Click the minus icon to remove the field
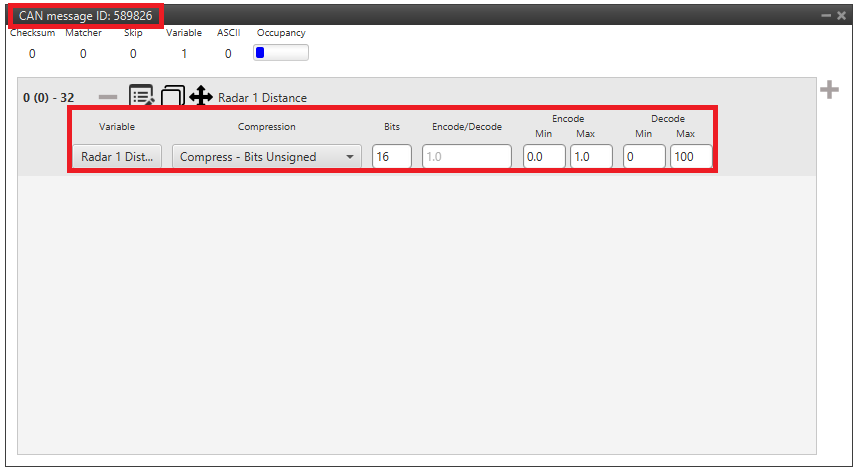This screenshot has height=472, width=856. 108,97
